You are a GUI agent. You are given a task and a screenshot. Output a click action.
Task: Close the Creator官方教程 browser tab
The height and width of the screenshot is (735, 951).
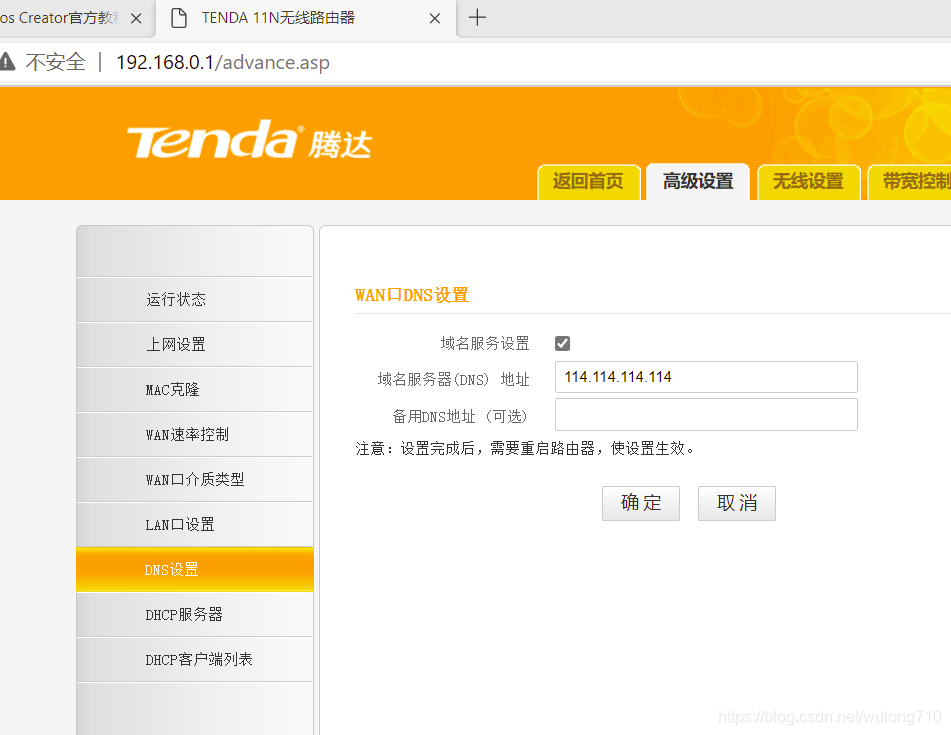point(136,18)
